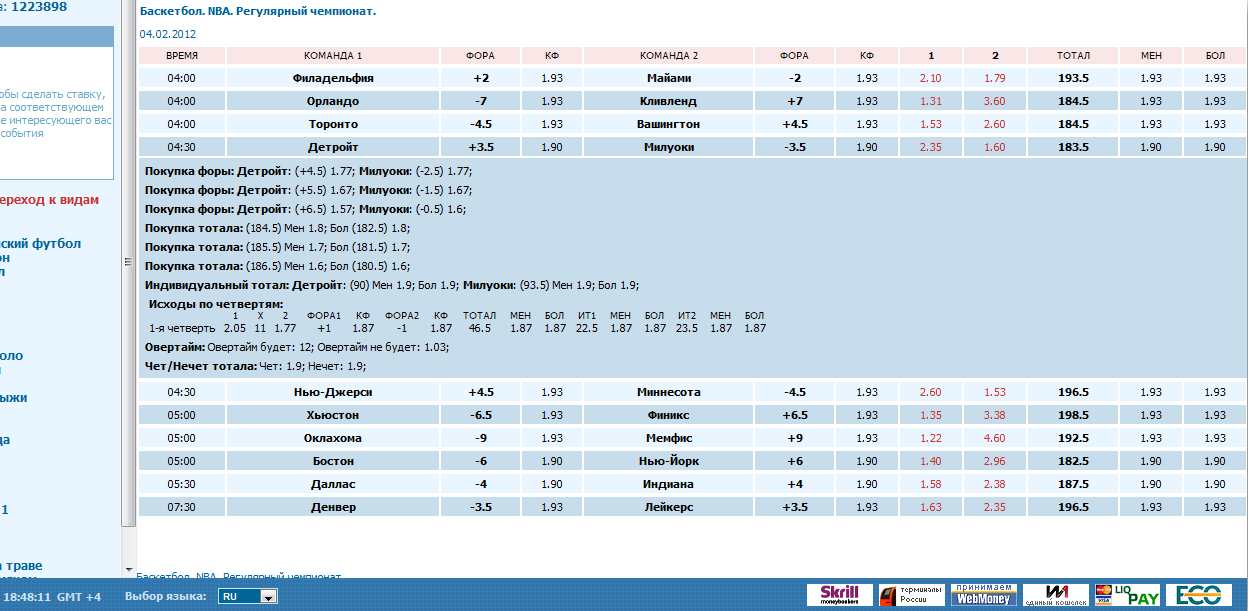Pick win odds 1.40 for Бостон

pos(931,461)
